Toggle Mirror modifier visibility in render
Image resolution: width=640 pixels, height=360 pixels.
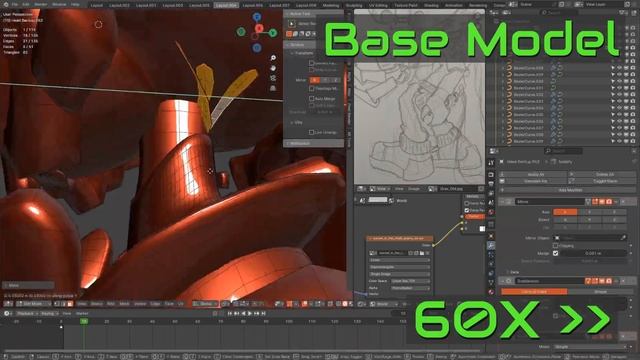click(x=609, y=202)
